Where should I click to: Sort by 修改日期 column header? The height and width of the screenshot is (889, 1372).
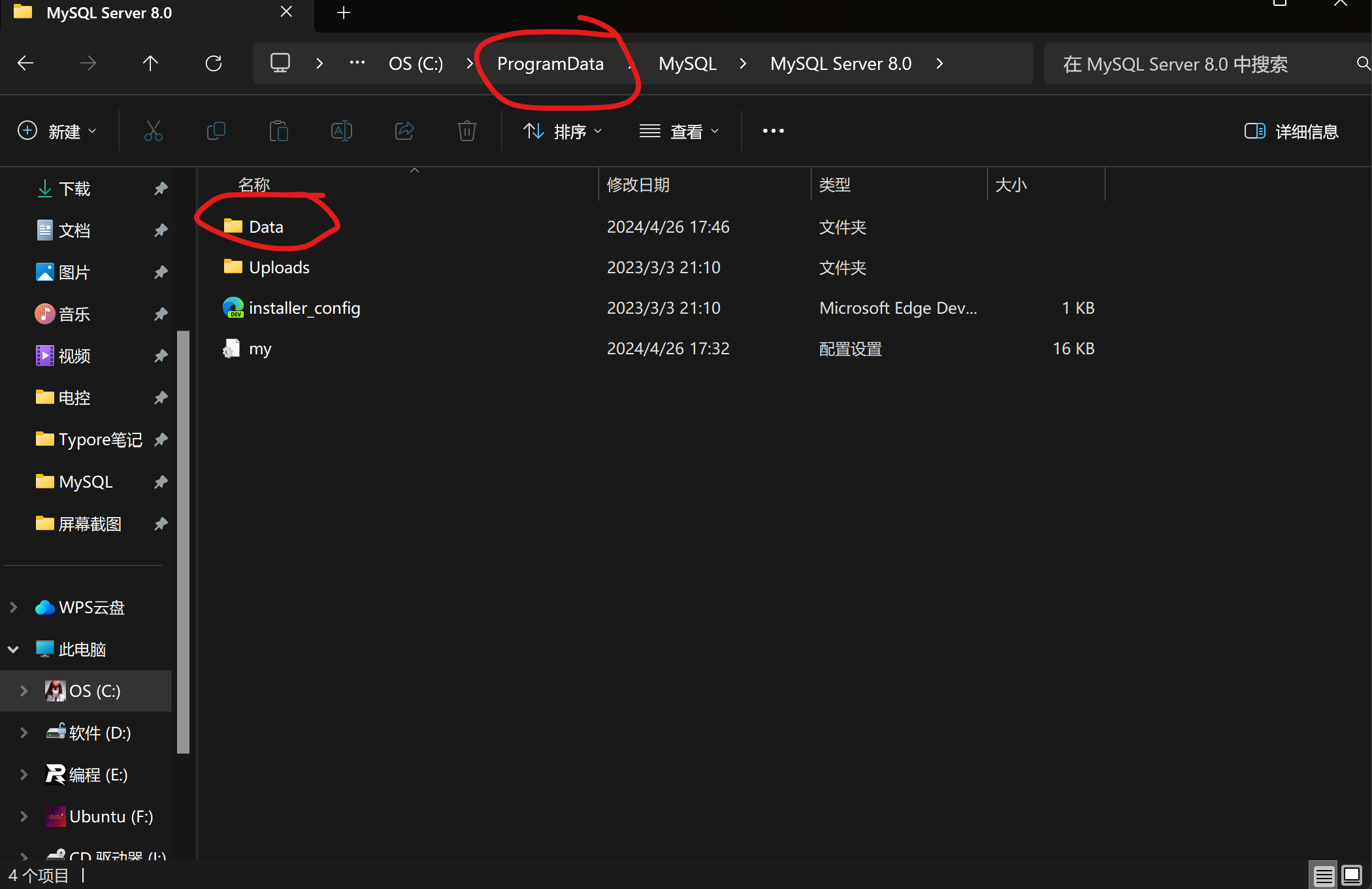(638, 185)
